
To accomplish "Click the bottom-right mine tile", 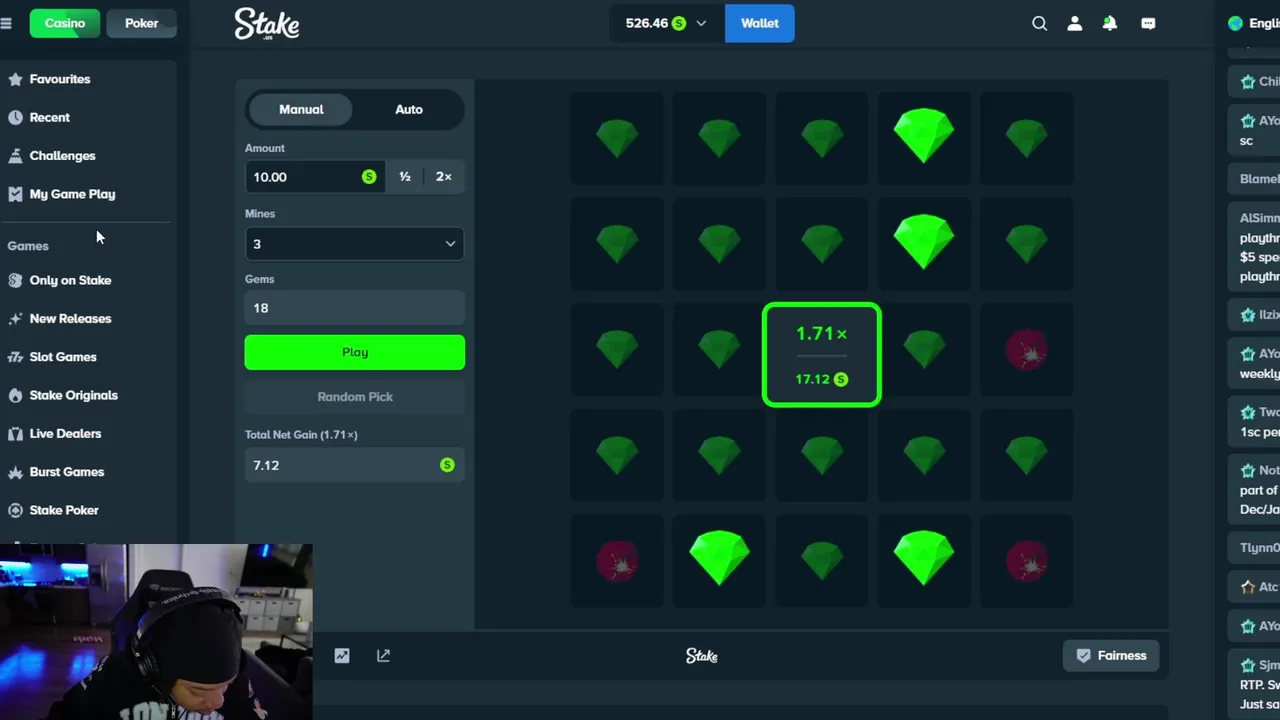I will click(x=1026, y=562).
